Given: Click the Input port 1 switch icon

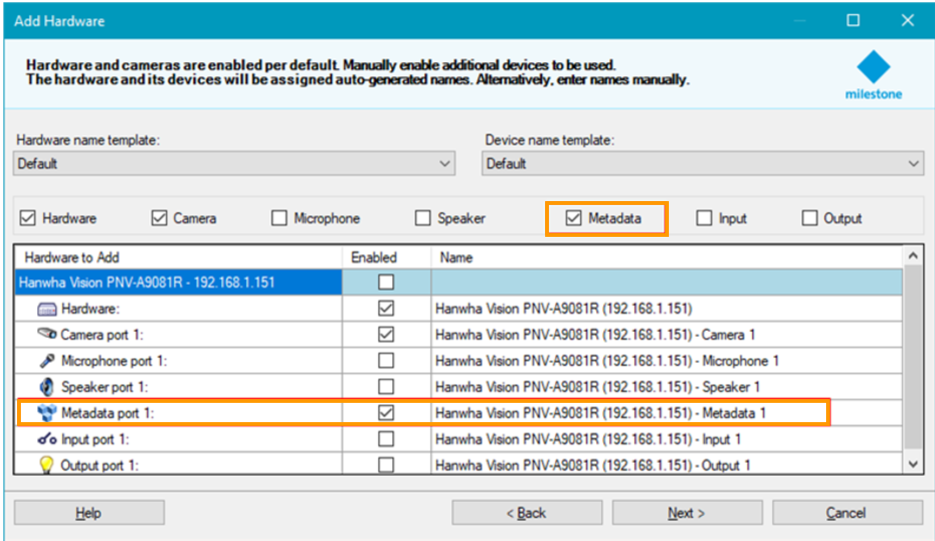Looking at the screenshot, I should pos(47,440).
